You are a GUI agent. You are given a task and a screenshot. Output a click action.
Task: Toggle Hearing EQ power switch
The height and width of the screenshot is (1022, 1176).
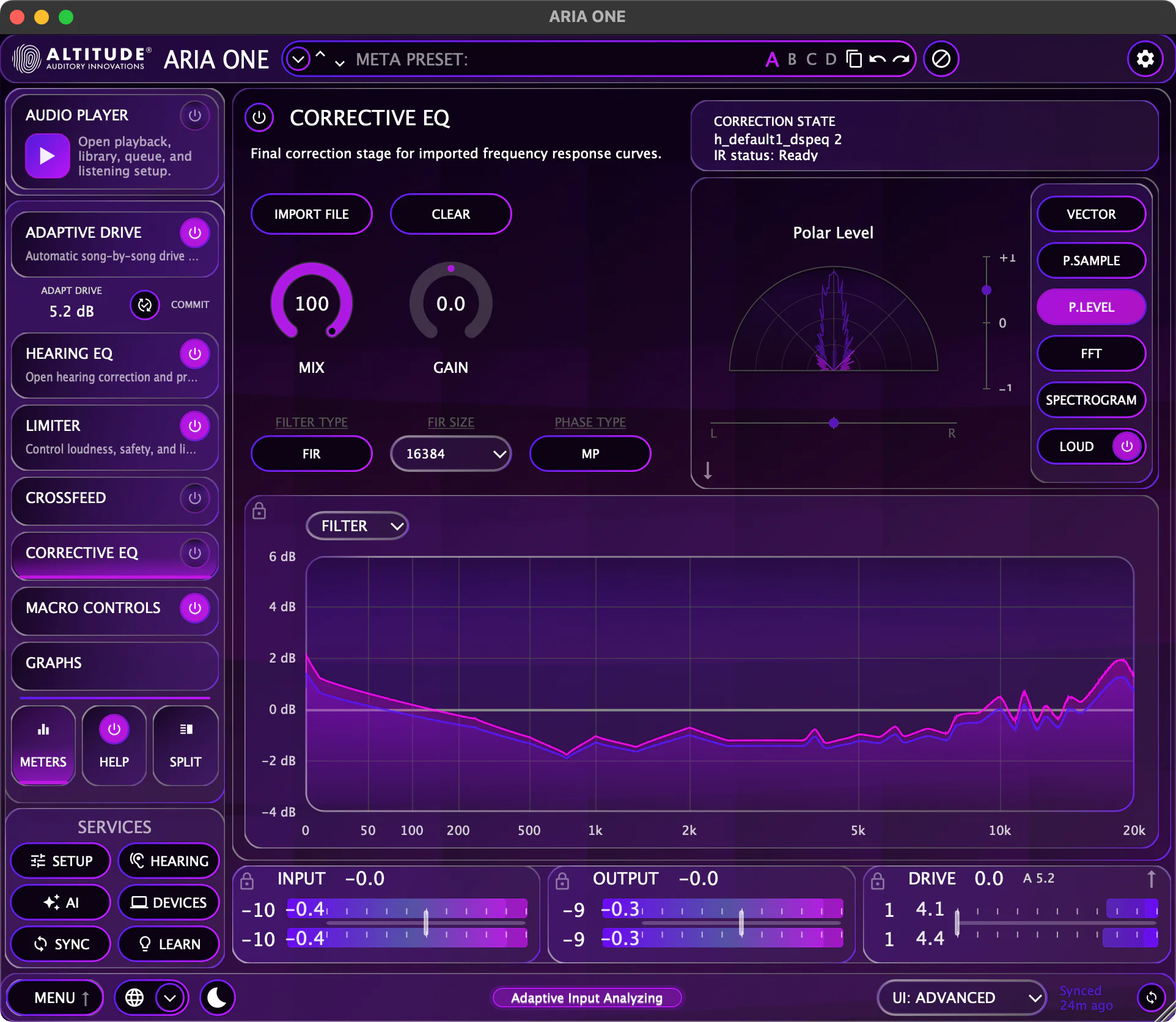(195, 354)
